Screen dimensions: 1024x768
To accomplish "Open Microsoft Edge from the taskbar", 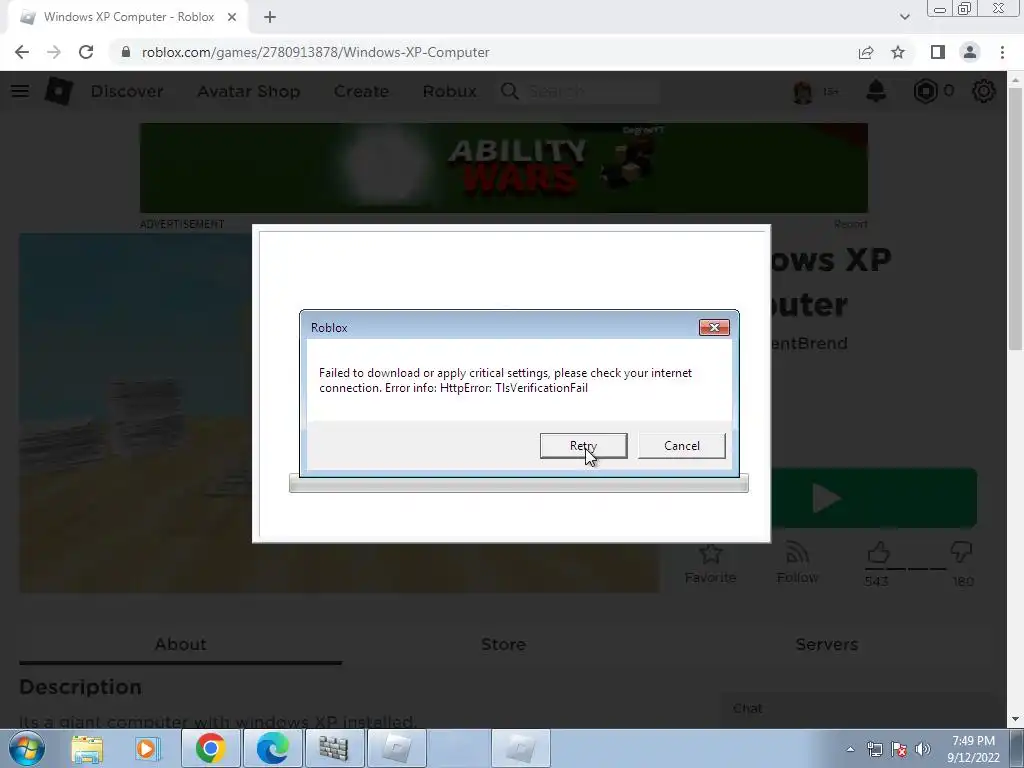I will [x=272, y=748].
